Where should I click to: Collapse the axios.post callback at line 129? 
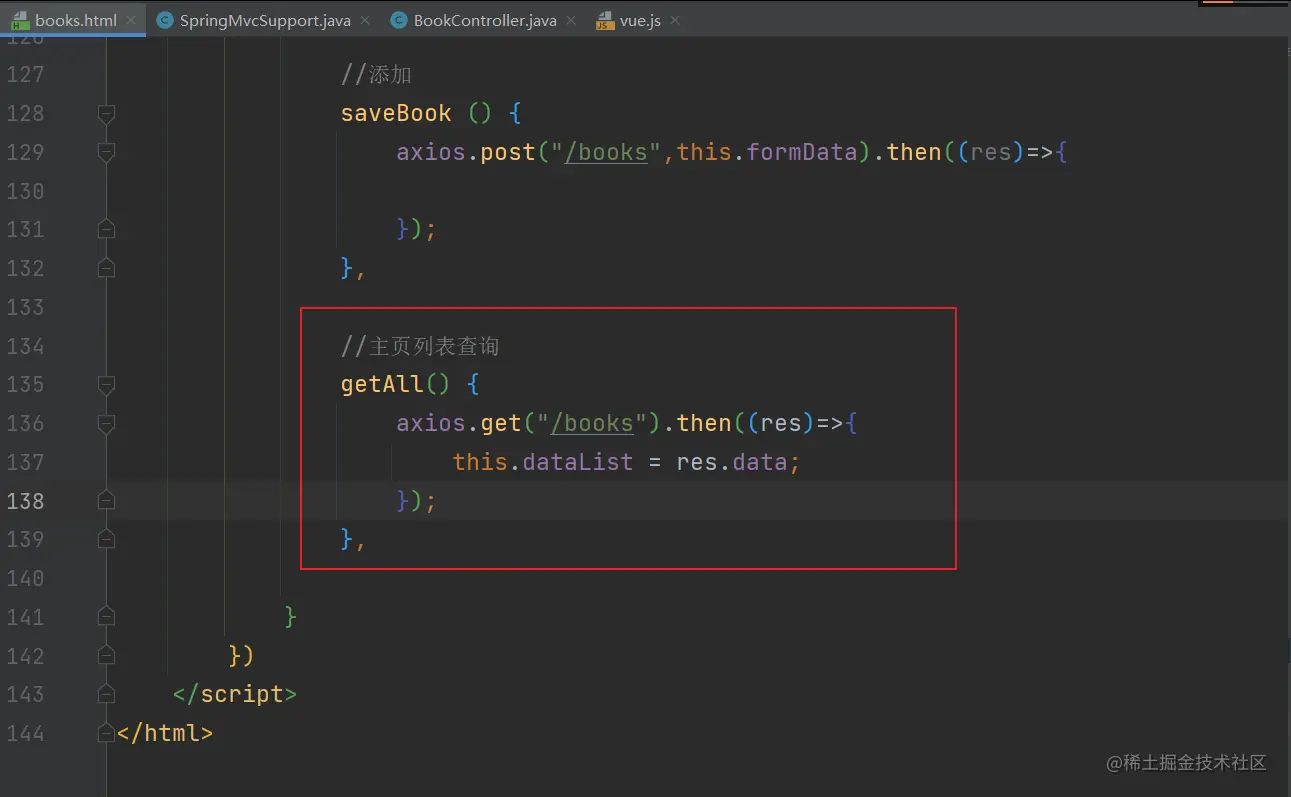coord(106,152)
